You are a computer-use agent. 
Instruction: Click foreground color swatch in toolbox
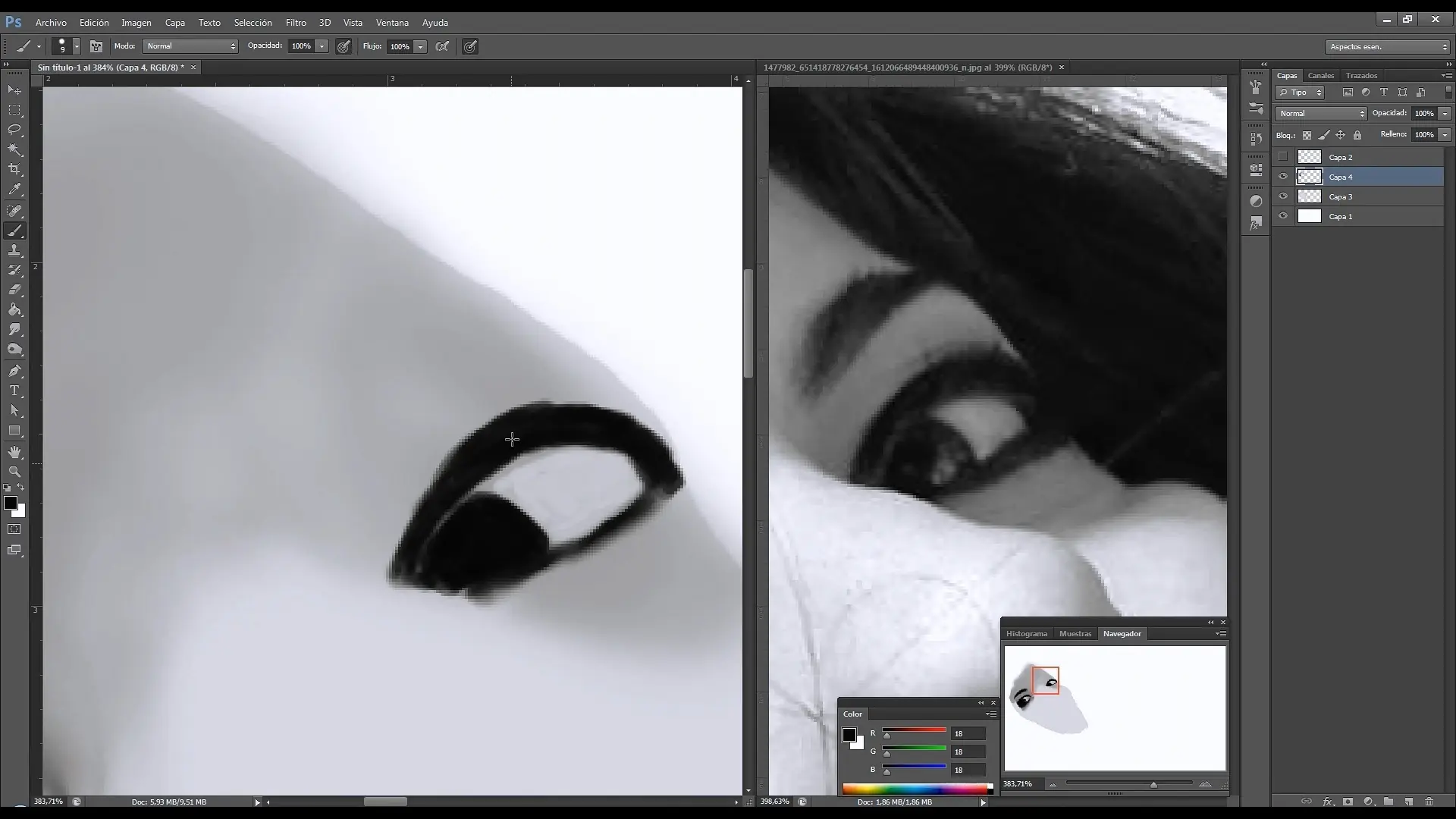pyautogui.click(x=11, y=504)
